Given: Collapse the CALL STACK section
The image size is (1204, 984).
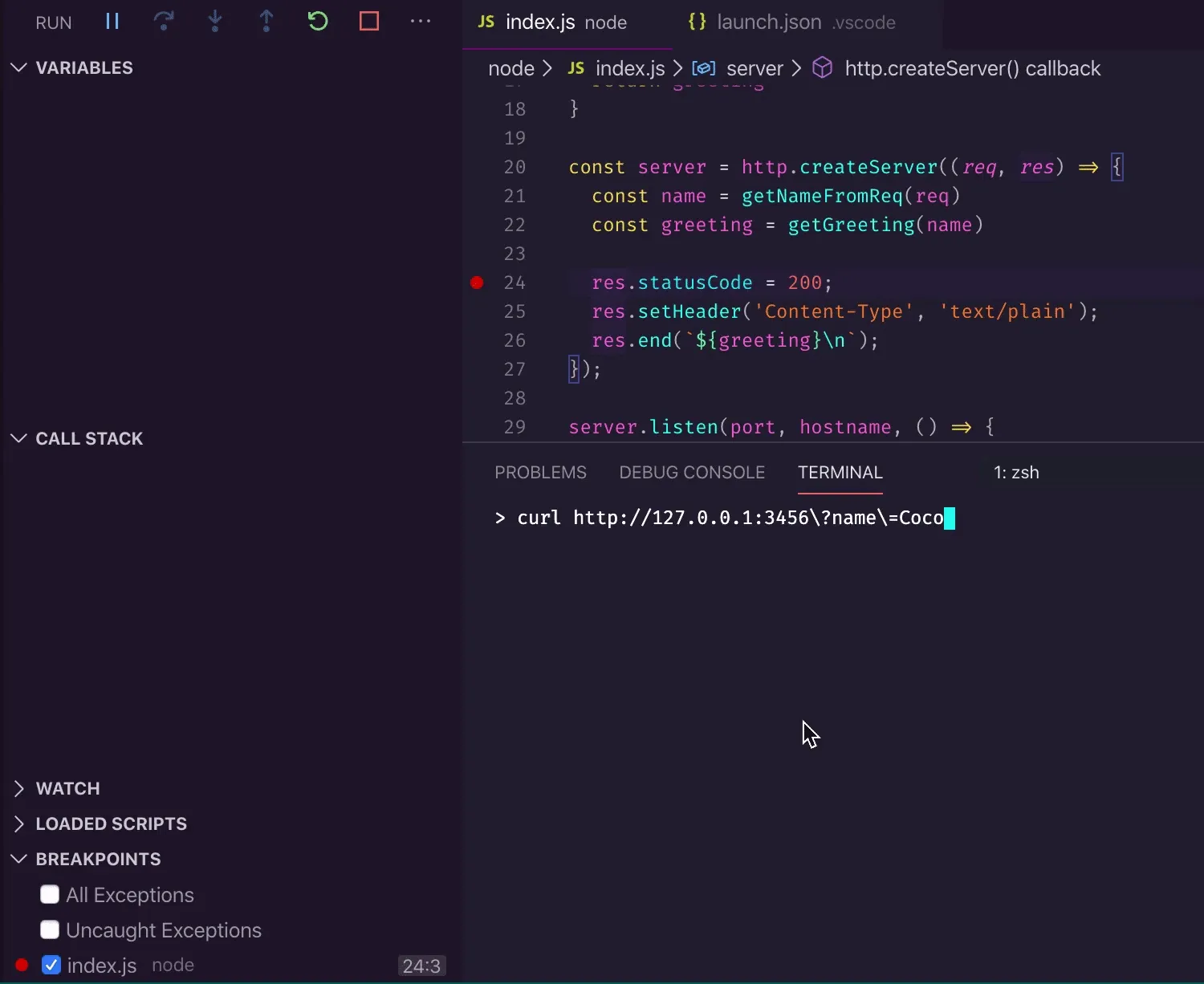Looking at the screenshot, I should tap(18, 438).
